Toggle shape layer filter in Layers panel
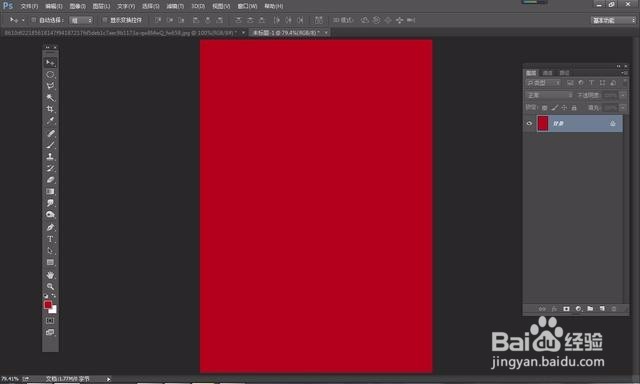 [x=602, y=83]
